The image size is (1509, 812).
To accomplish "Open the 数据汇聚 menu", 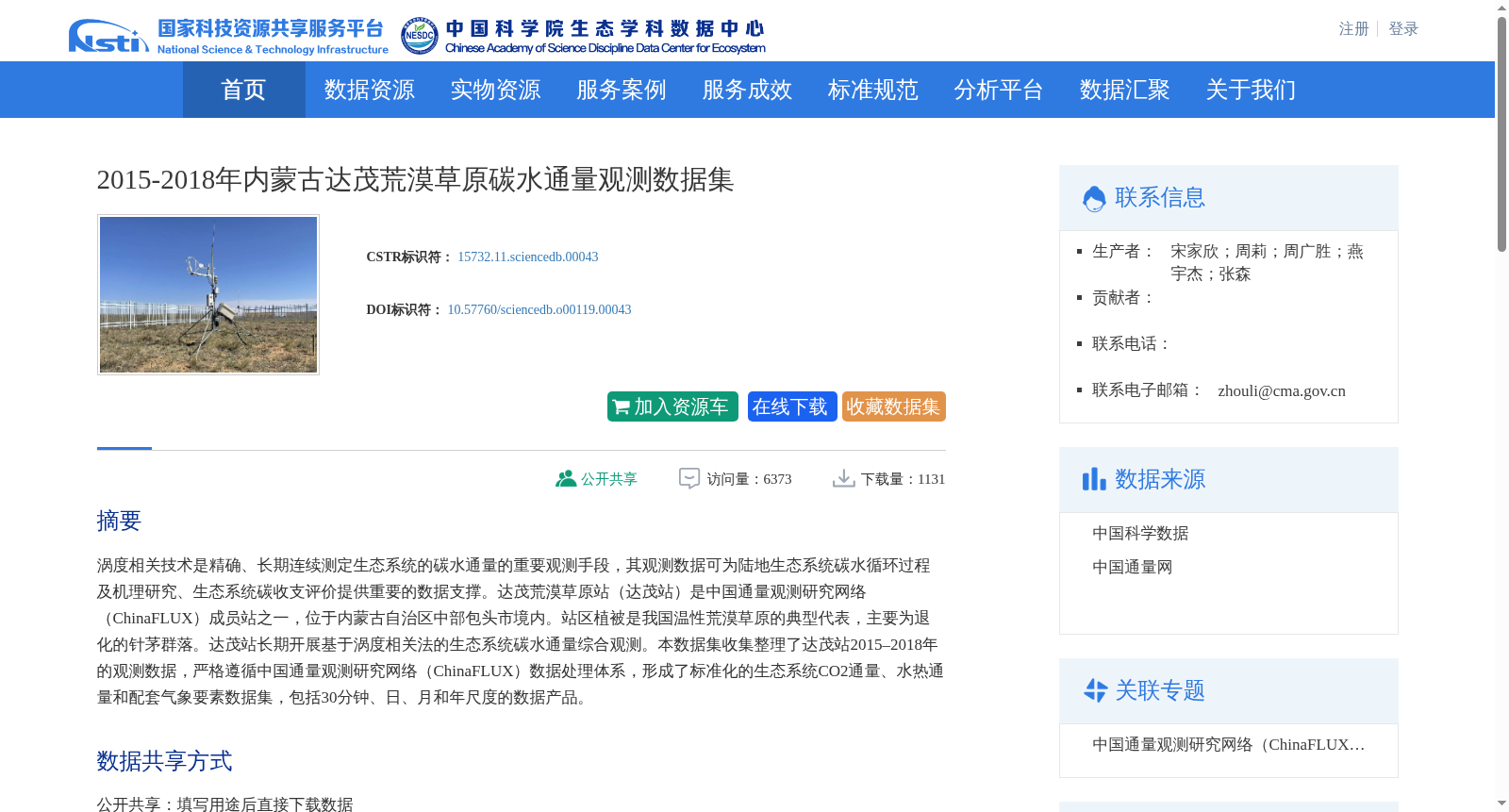I will point(1125,90).
